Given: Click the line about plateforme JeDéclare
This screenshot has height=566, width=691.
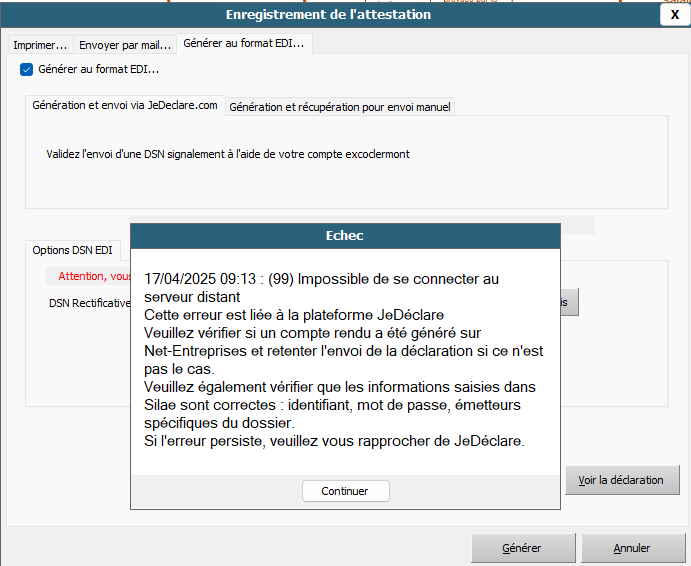Looking at the screenshot, I should [x=294, y=315].
